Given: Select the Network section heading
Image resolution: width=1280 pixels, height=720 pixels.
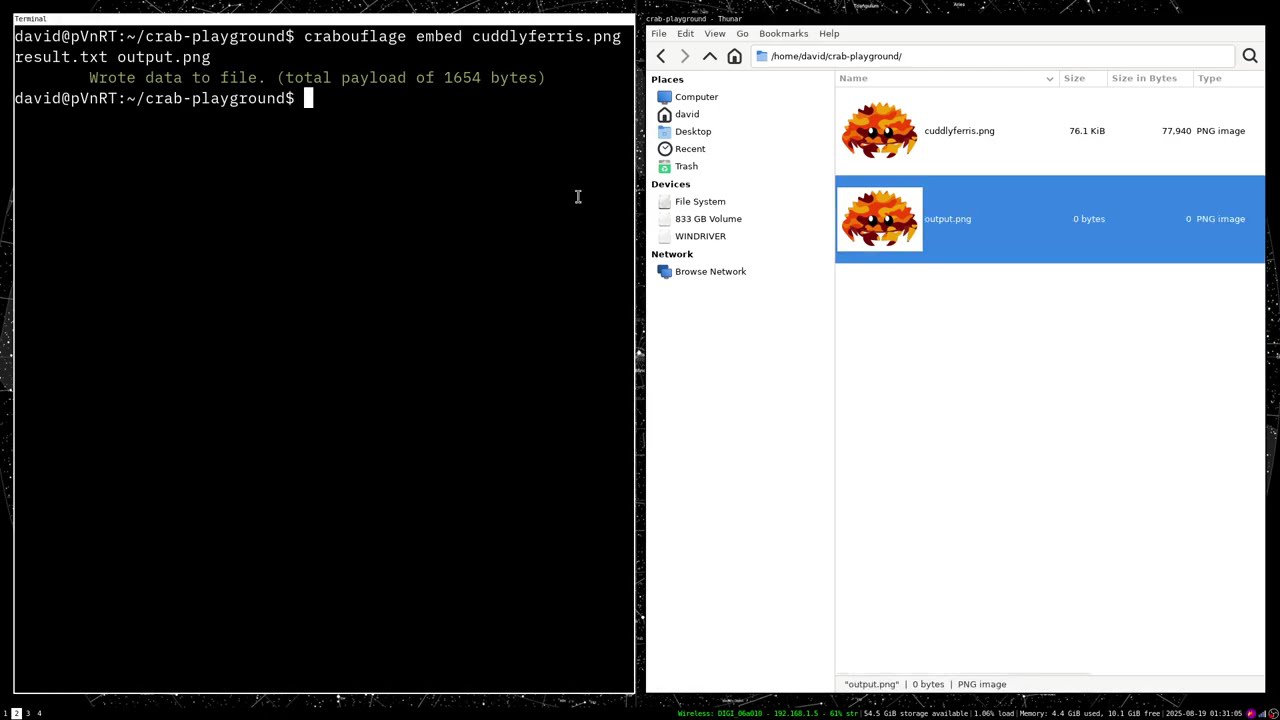Looking at the screenshot, I should 672,254.
